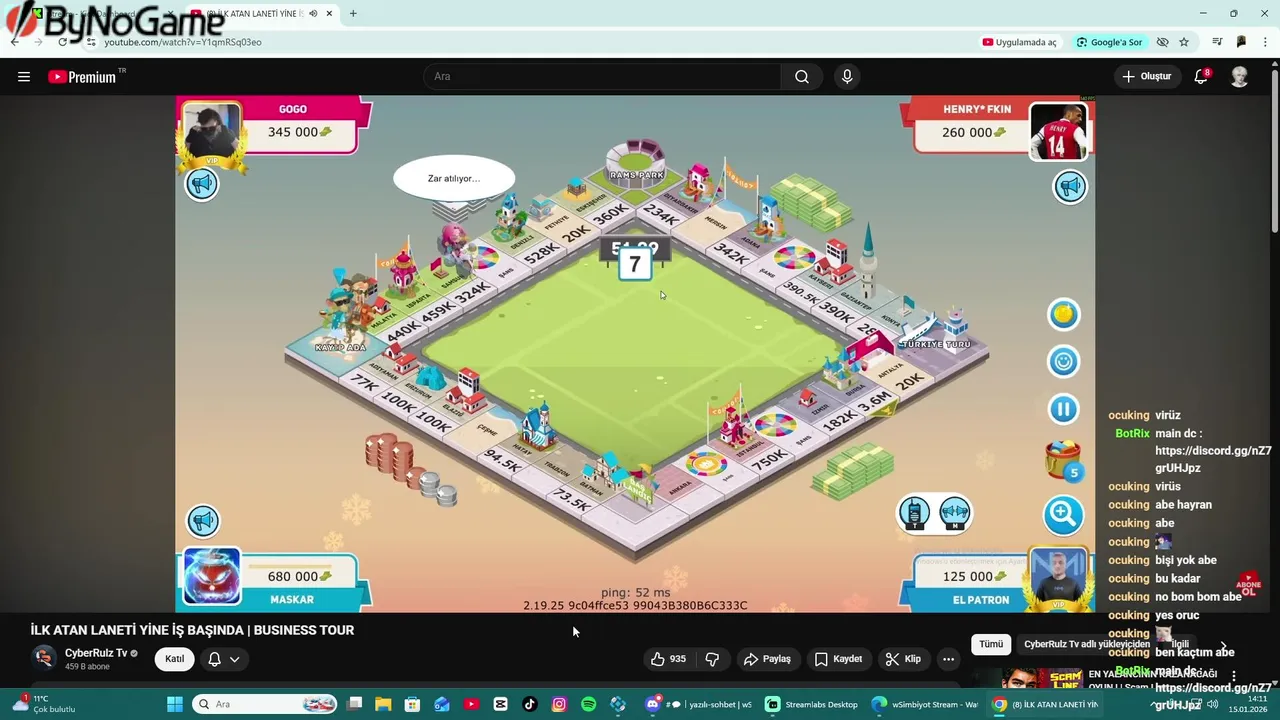Click the HENRY* FKIN megaphone icon
The image size is (1280, 720).
tap(1070, 187)
